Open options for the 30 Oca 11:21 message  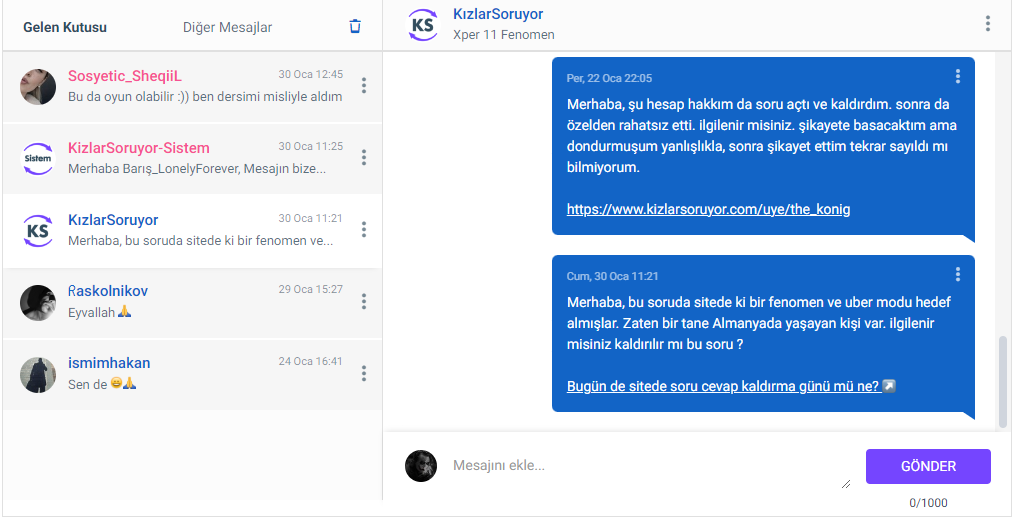tap(958, 275)
